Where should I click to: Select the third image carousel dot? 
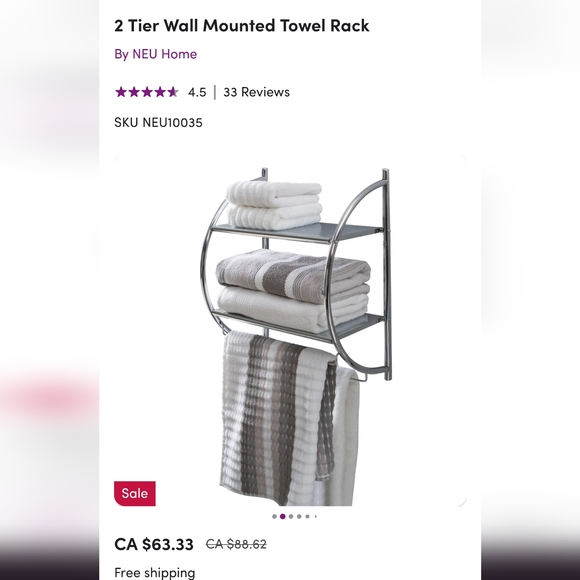tap(291, 516)
